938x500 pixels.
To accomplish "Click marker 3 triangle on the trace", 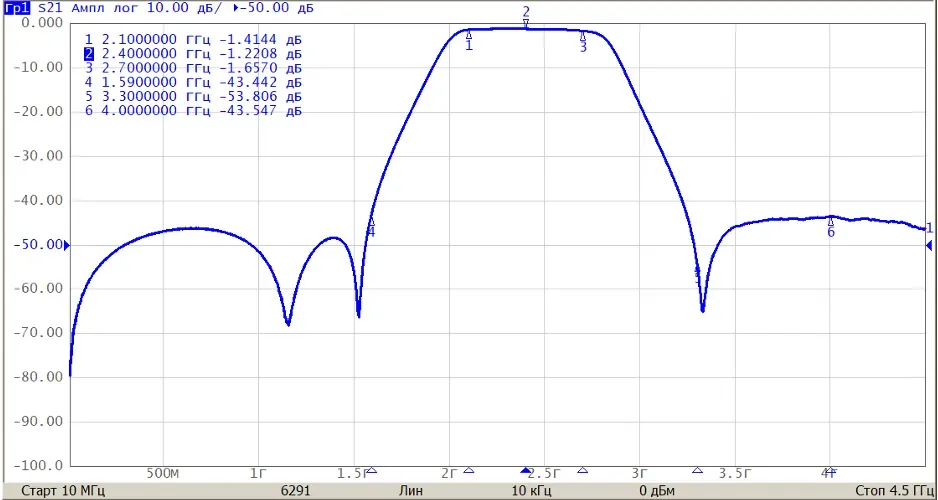I will pyautogui.click(x=583, y=37).
